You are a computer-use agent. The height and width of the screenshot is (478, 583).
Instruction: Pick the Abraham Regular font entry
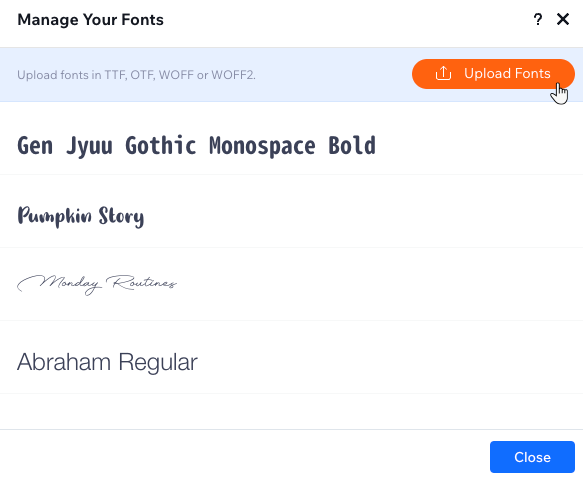[292, 357]
